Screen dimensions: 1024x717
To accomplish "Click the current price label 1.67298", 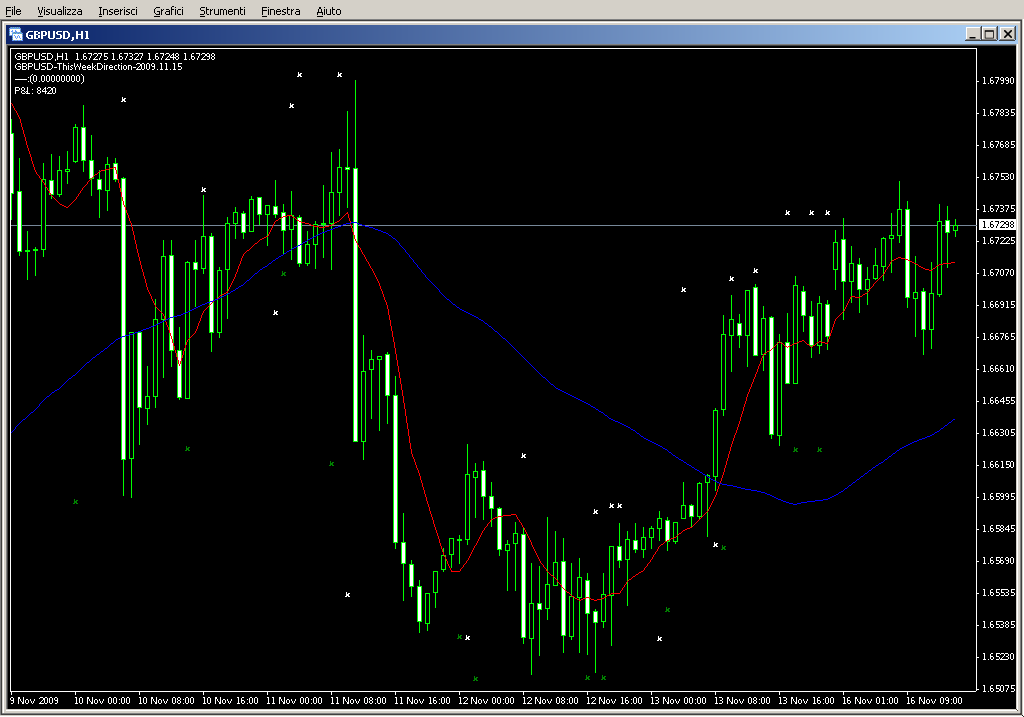I will tap(998, 225).
